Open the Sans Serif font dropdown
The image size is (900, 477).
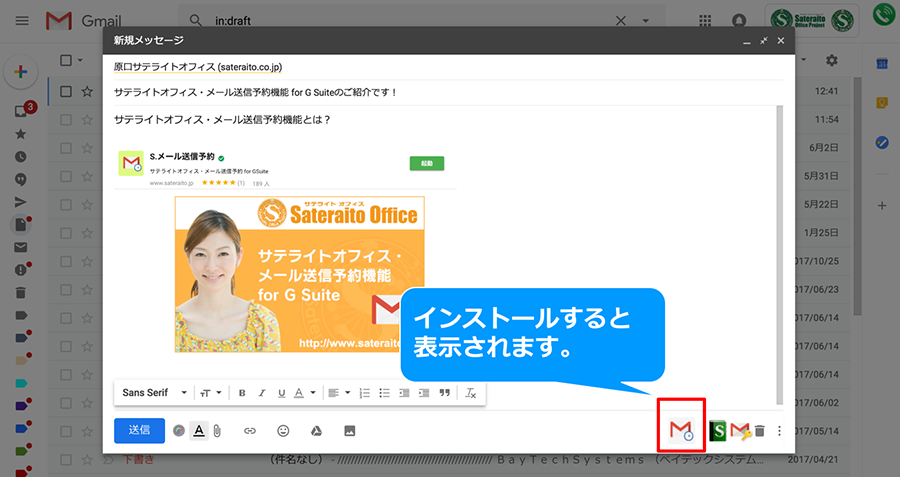click(x=154, y=393)
